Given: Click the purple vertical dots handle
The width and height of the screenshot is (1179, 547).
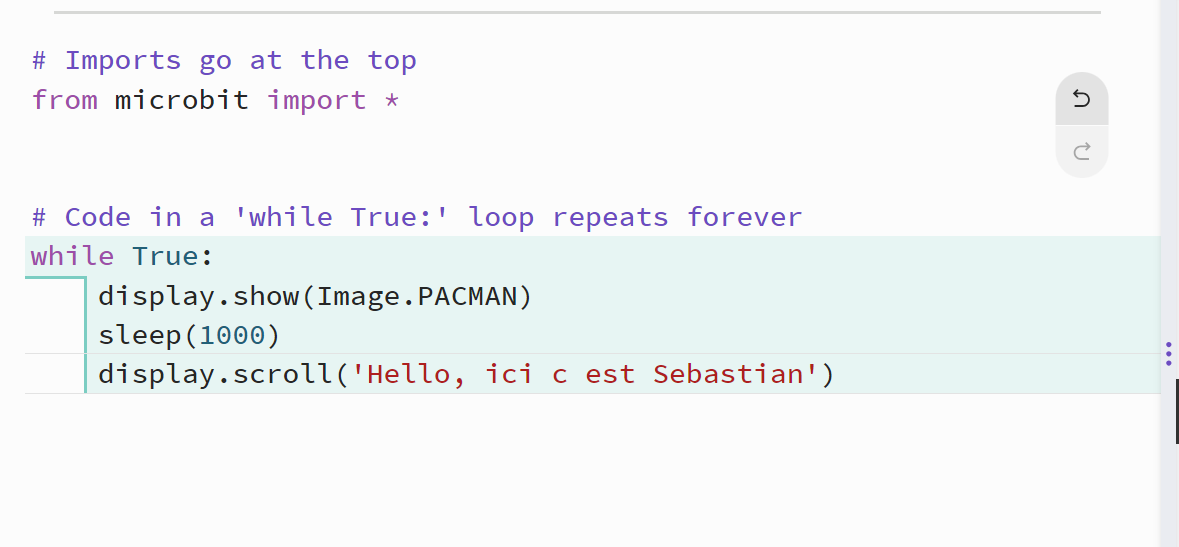Looking at the screenshot, I should click(1168, 354).
